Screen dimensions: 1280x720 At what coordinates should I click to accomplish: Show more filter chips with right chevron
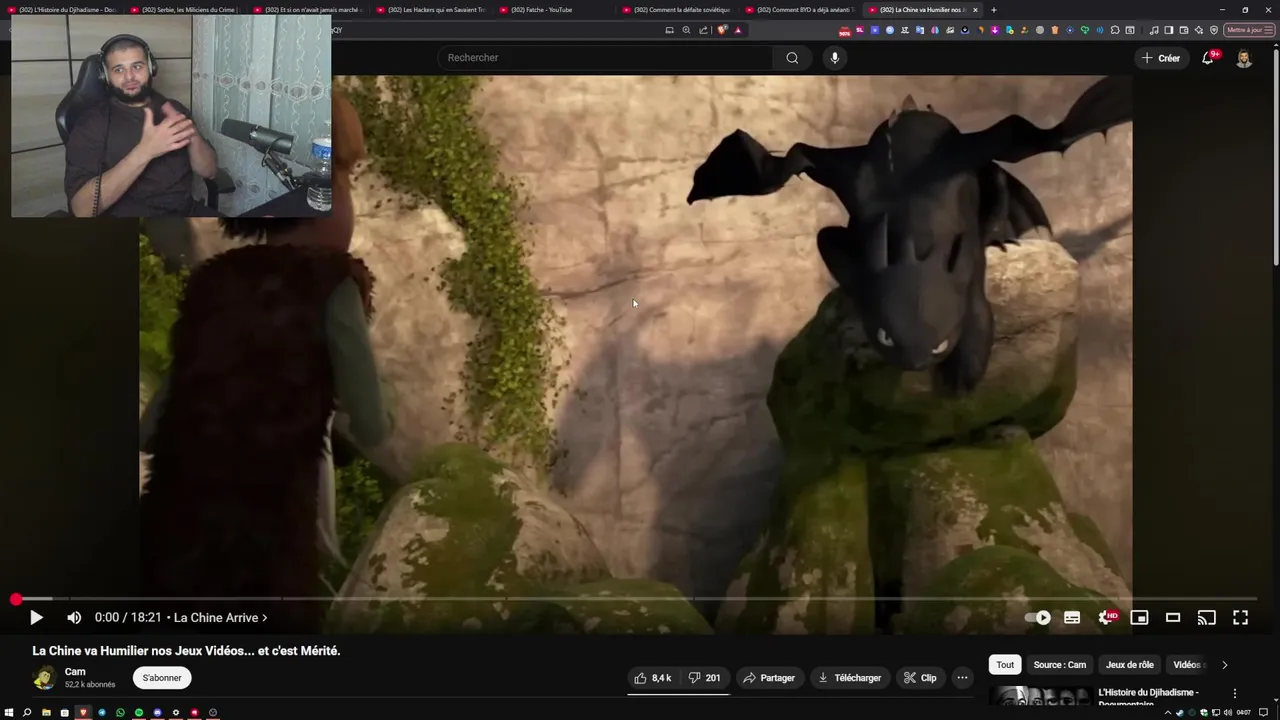click(1225, 665)
